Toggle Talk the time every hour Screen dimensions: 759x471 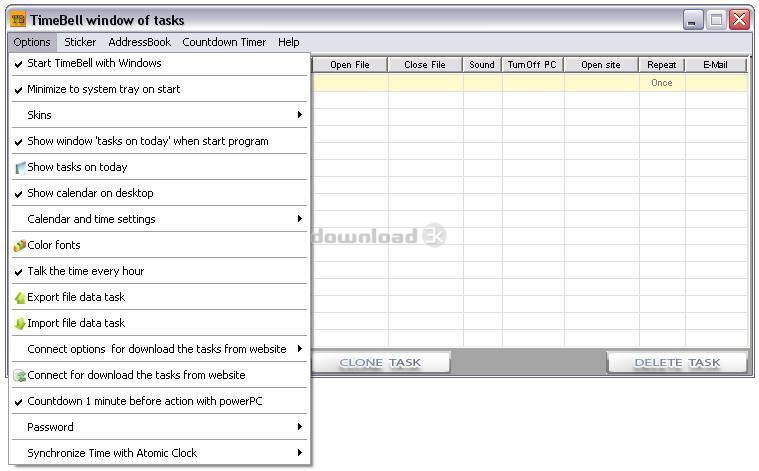tap(159, 271)
